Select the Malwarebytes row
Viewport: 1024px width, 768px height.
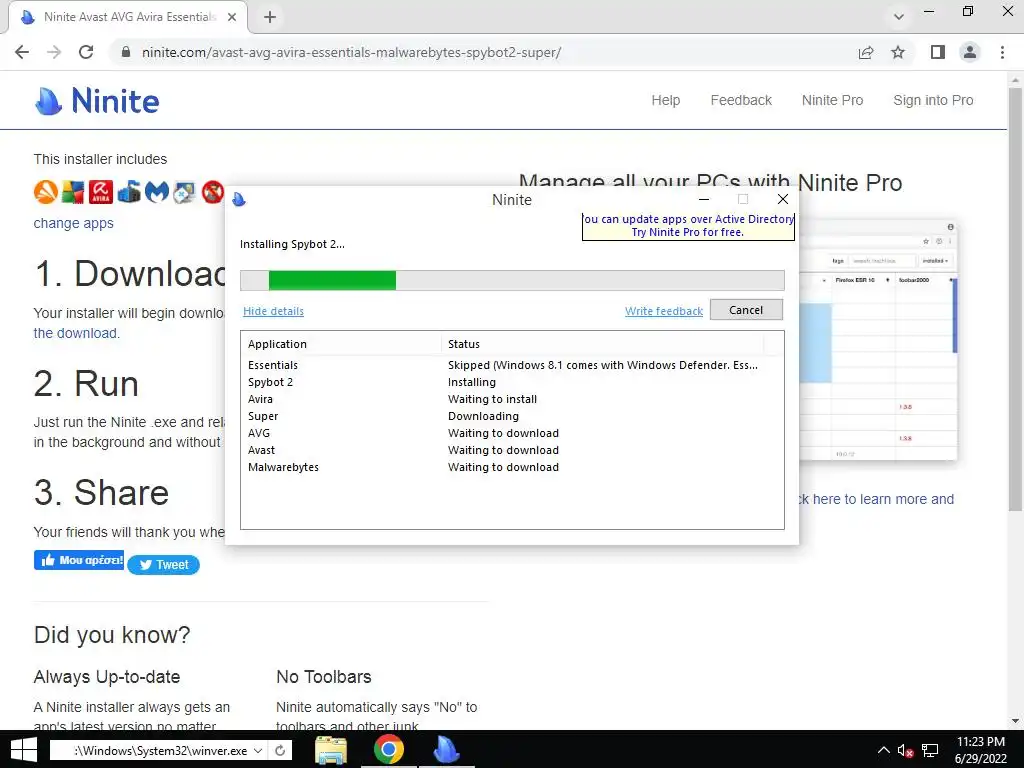[x=512, y=467]
